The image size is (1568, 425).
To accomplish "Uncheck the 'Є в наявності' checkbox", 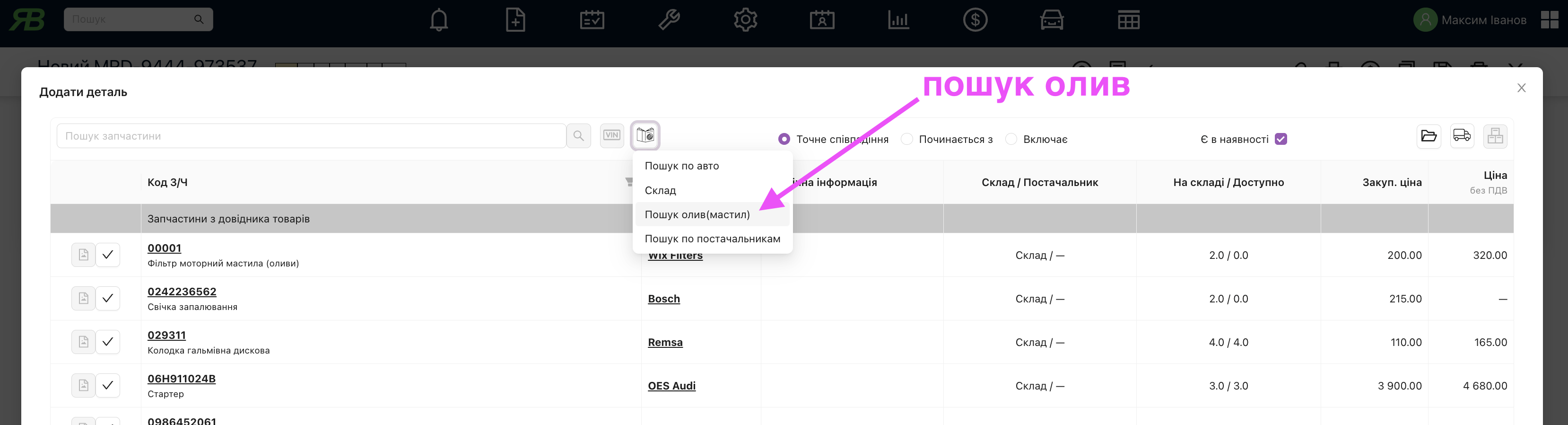I will (1281, 140).
